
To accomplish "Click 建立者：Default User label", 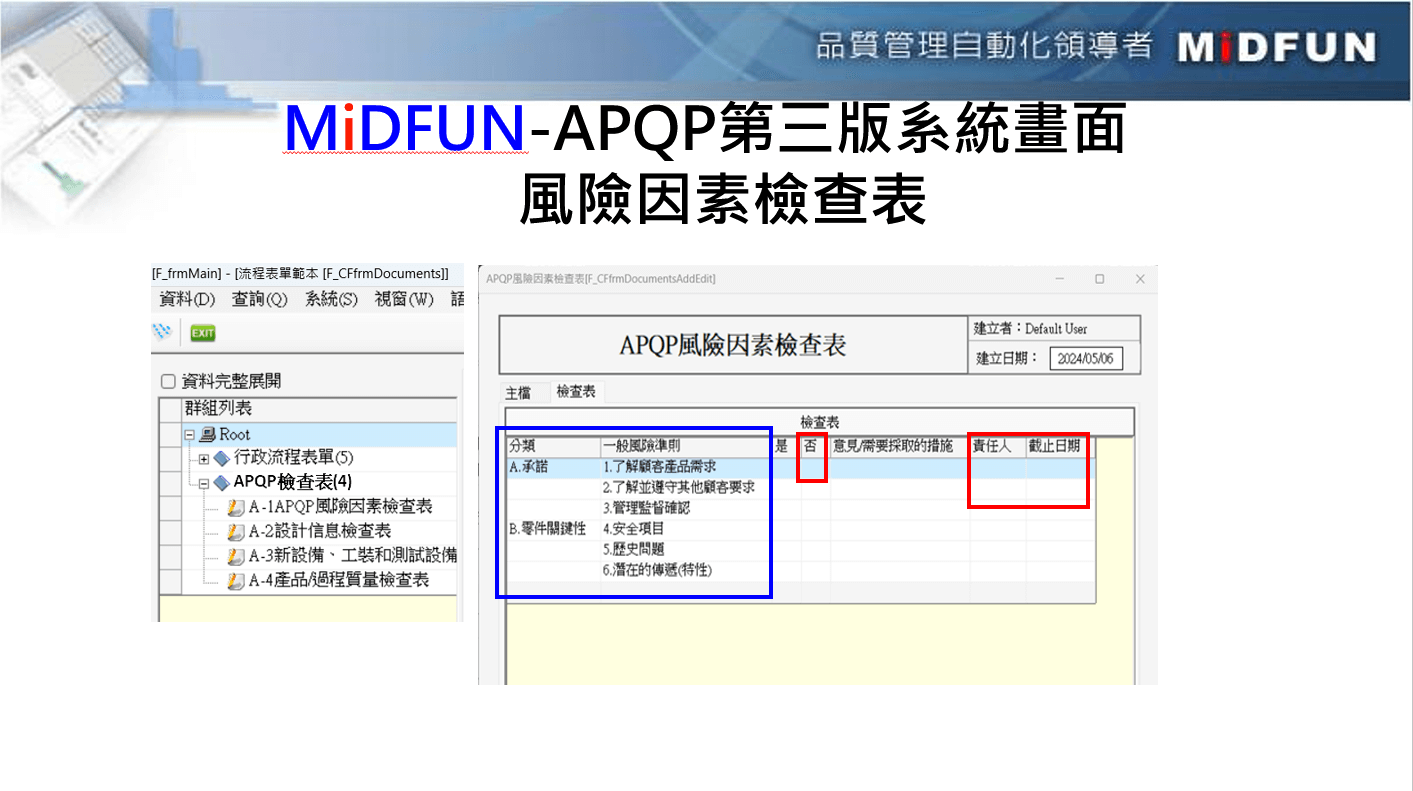I will click(1031, 329).
